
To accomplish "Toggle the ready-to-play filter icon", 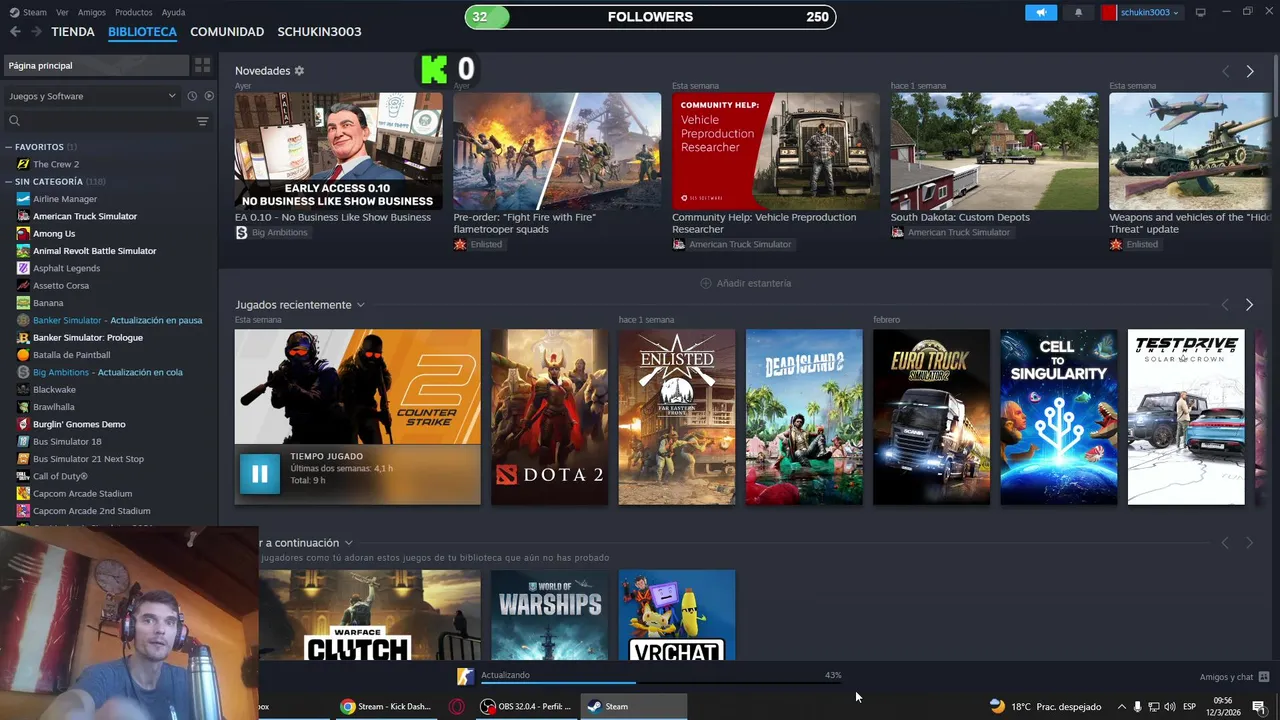I will tap(209, 96).
